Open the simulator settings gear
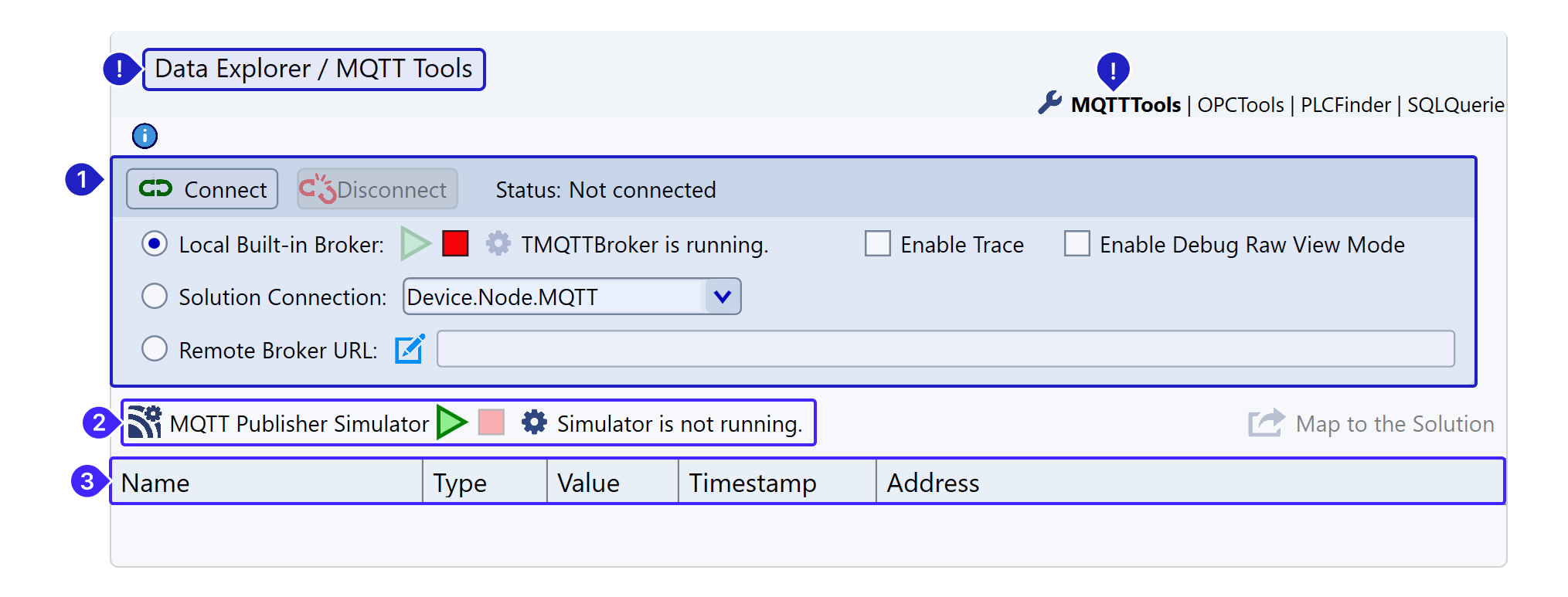 point(534,423)
